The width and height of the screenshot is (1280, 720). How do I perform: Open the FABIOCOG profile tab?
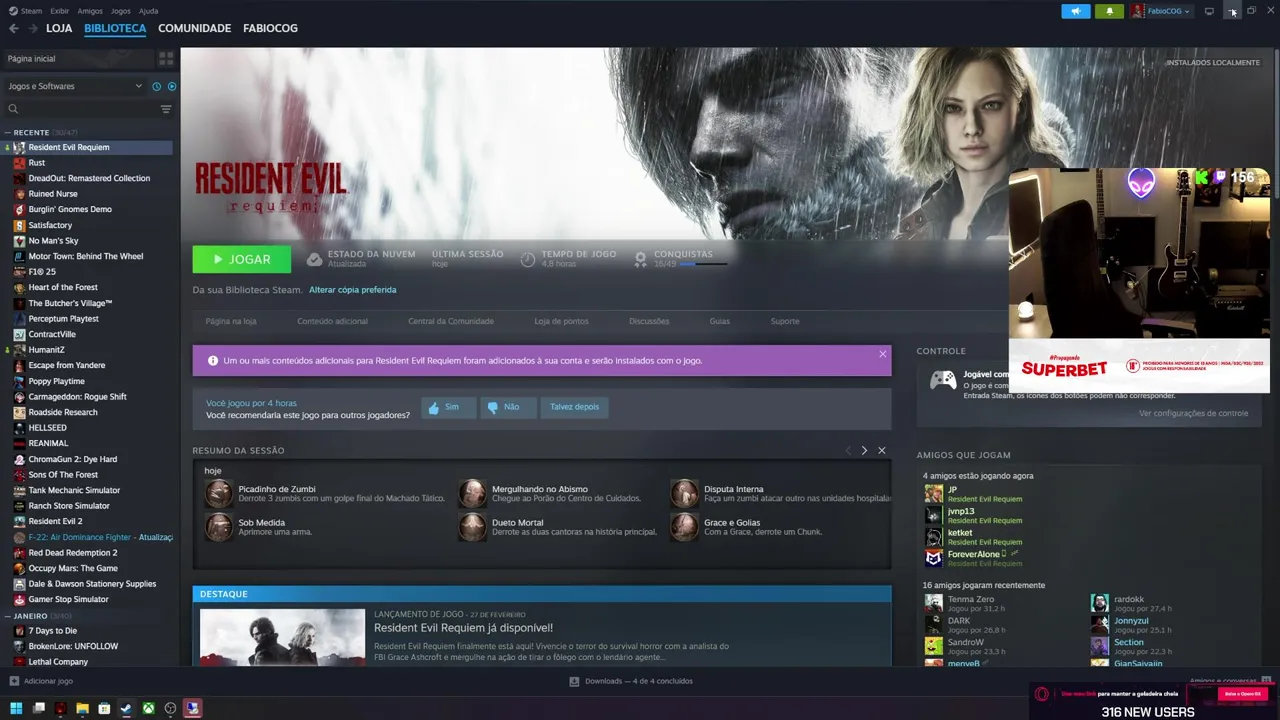(x=270, y=28)
